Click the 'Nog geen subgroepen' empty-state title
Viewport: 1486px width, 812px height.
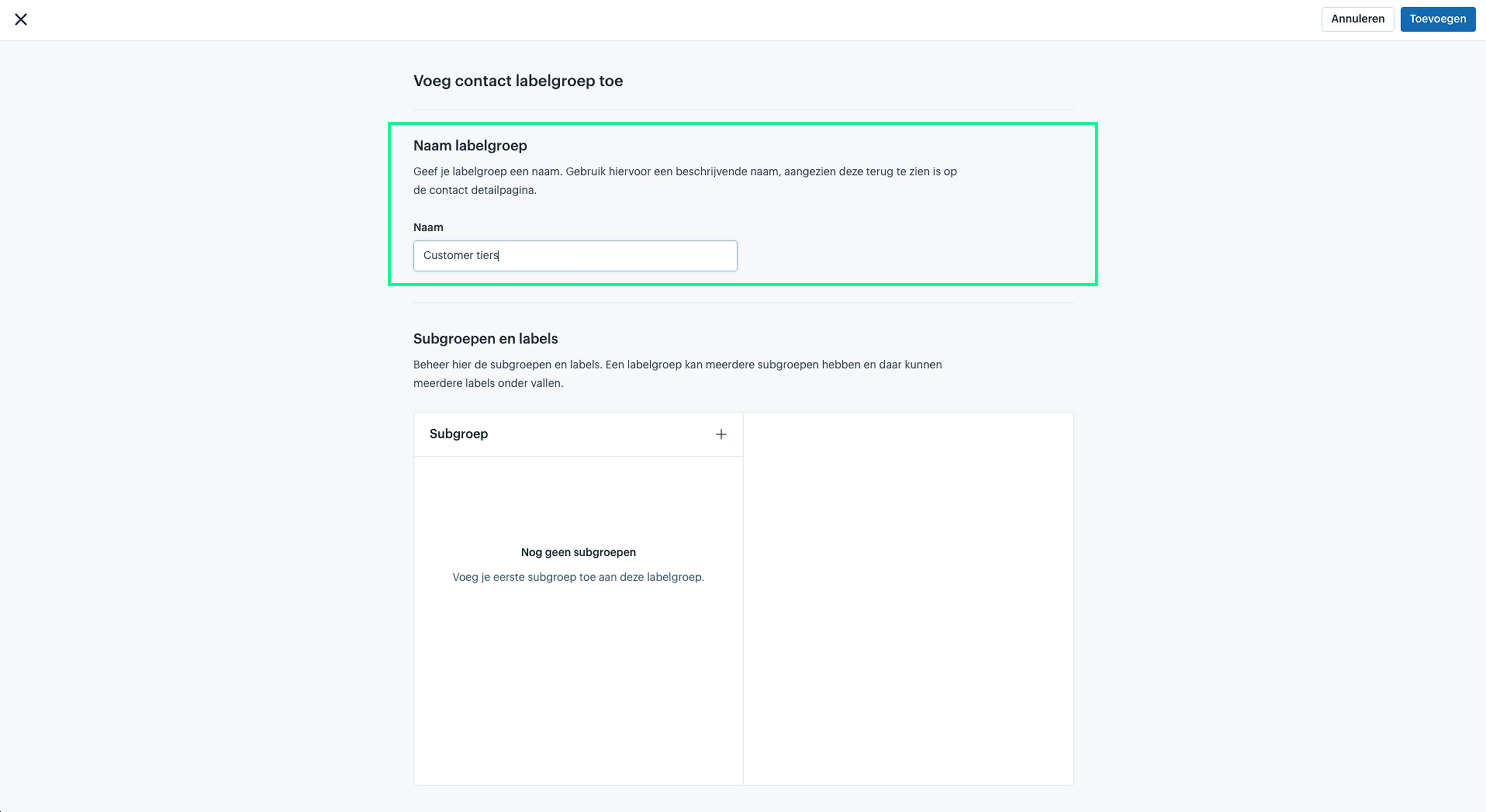pyautogui.click(x=578, y=552)
